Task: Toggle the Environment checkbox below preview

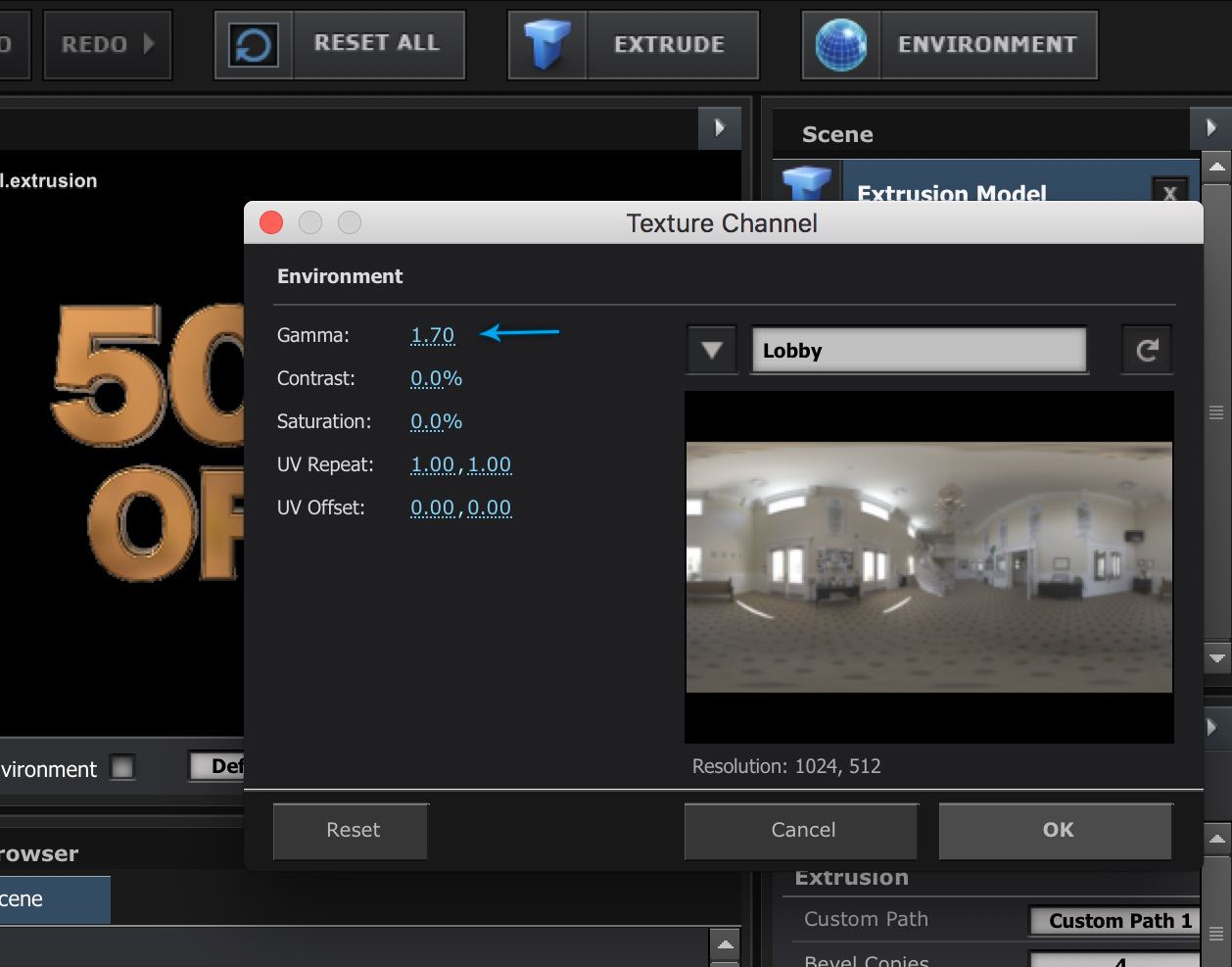Action: click(x=122, y=767)
